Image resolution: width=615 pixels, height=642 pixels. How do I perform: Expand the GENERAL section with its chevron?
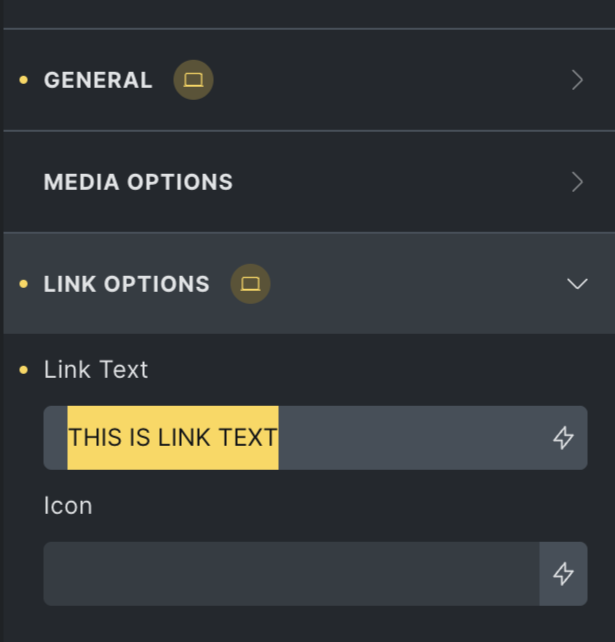pos(577,80)
